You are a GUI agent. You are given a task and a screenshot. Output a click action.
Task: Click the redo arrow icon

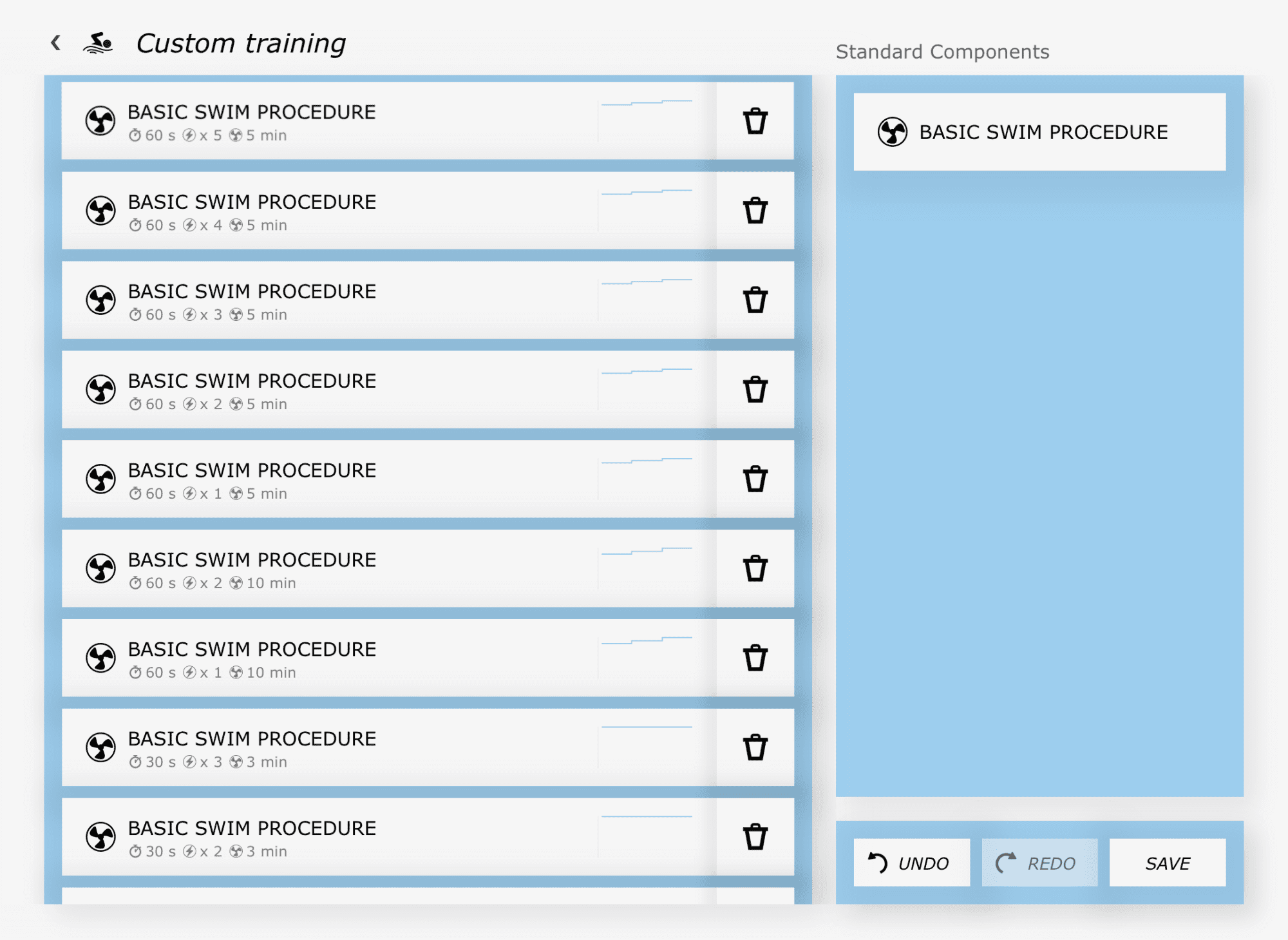pos(1005,862)
